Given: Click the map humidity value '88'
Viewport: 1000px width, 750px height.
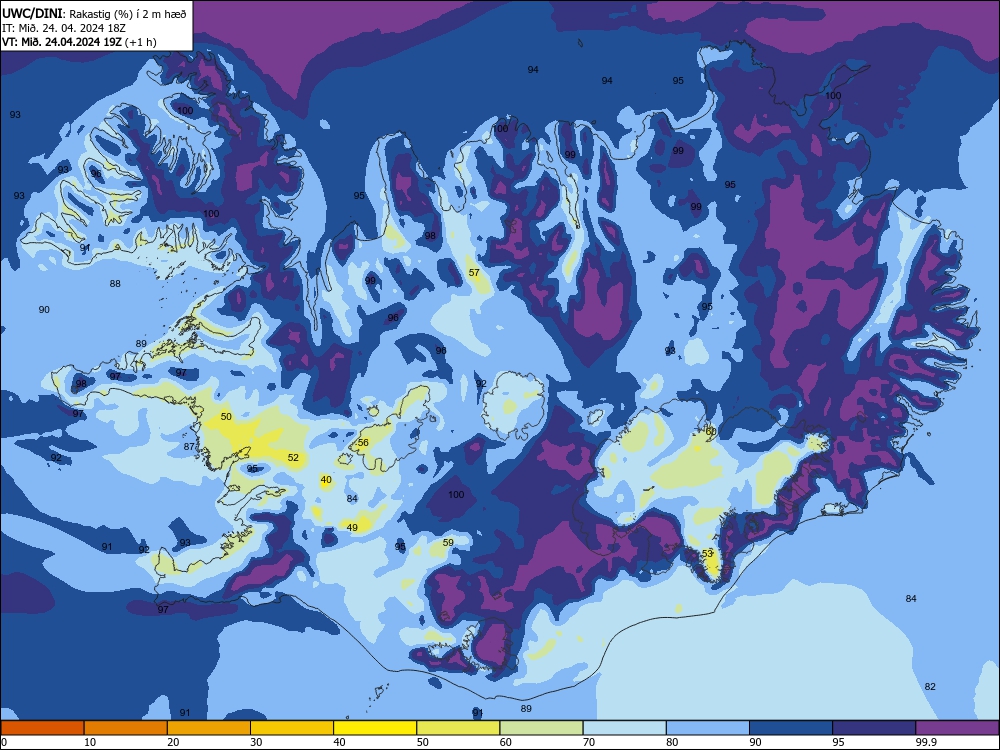Looking at the screenshot, I should click(x=115, y=284).
